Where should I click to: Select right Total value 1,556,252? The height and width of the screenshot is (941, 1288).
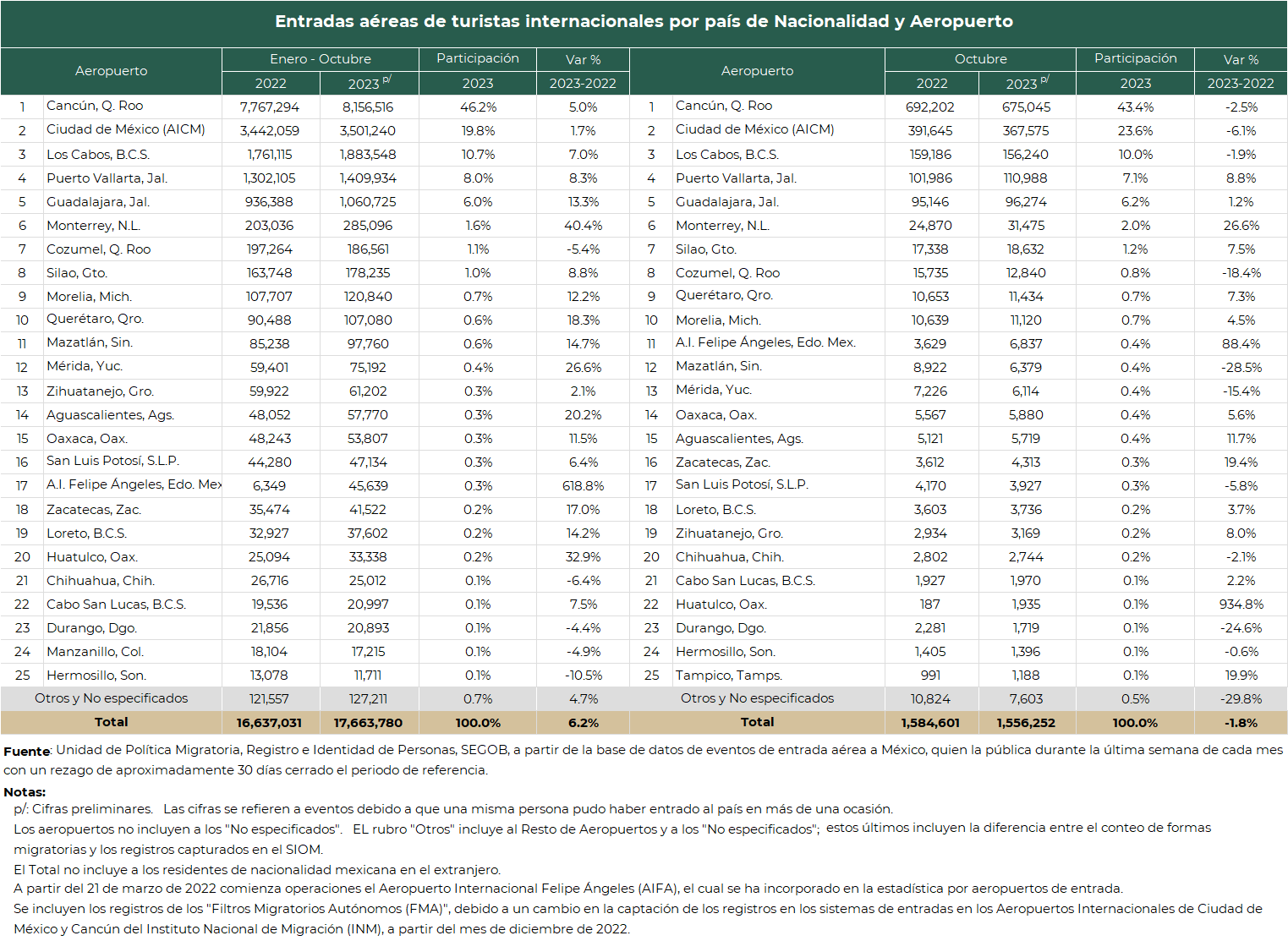click(1026, 723)
